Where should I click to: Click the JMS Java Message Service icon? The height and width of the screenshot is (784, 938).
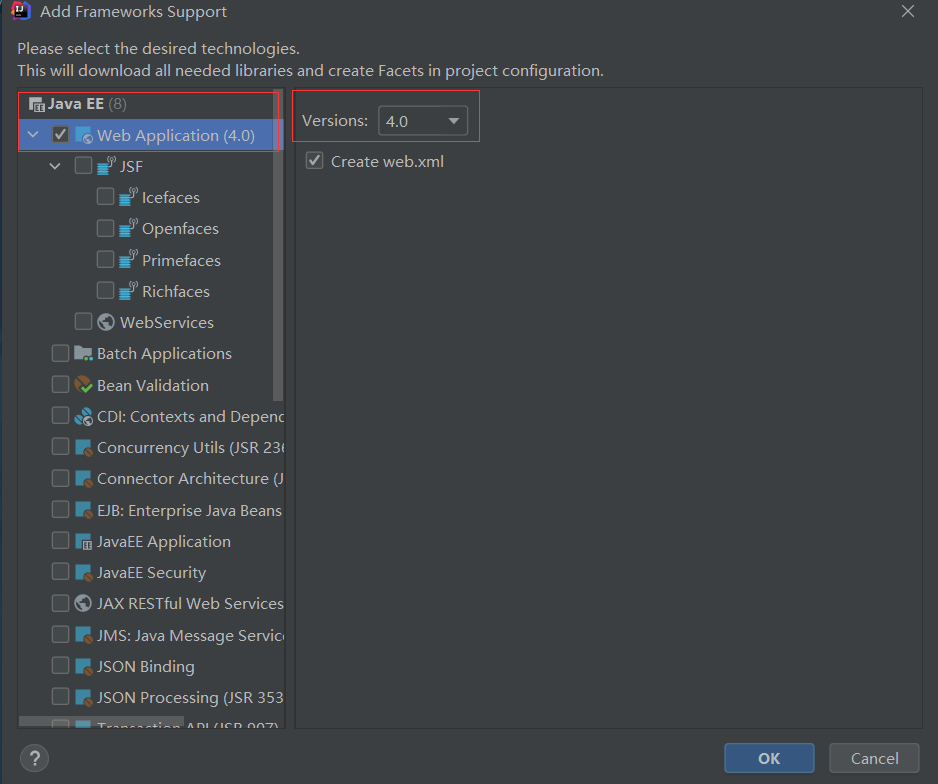(84, 635)
